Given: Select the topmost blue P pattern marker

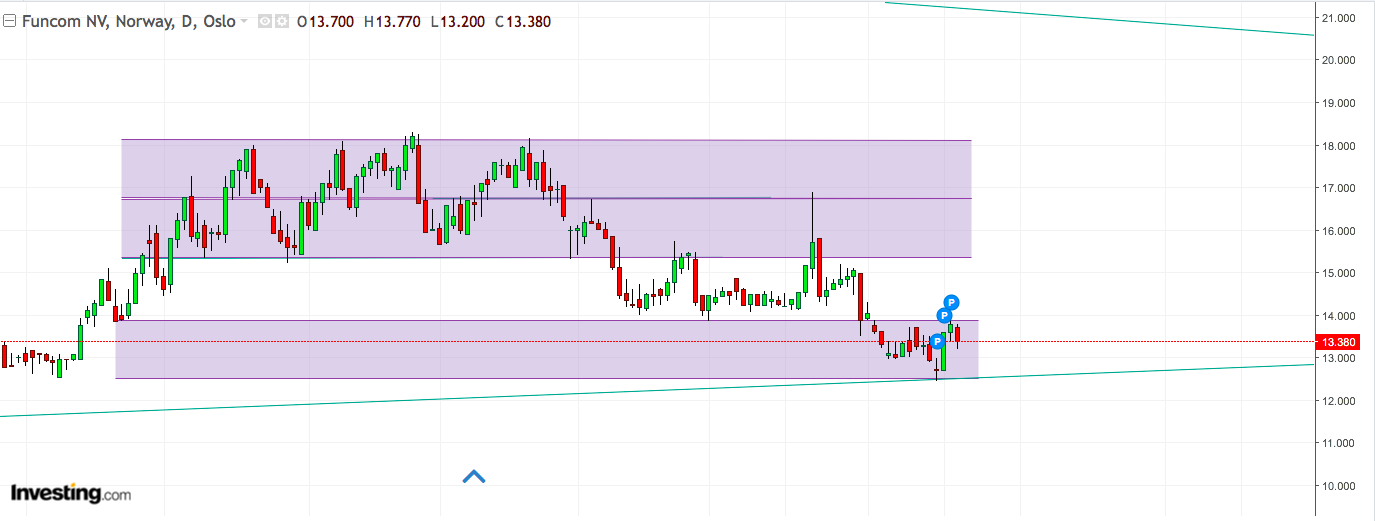Looking at the screenshot, I should [x=952, y=302].
